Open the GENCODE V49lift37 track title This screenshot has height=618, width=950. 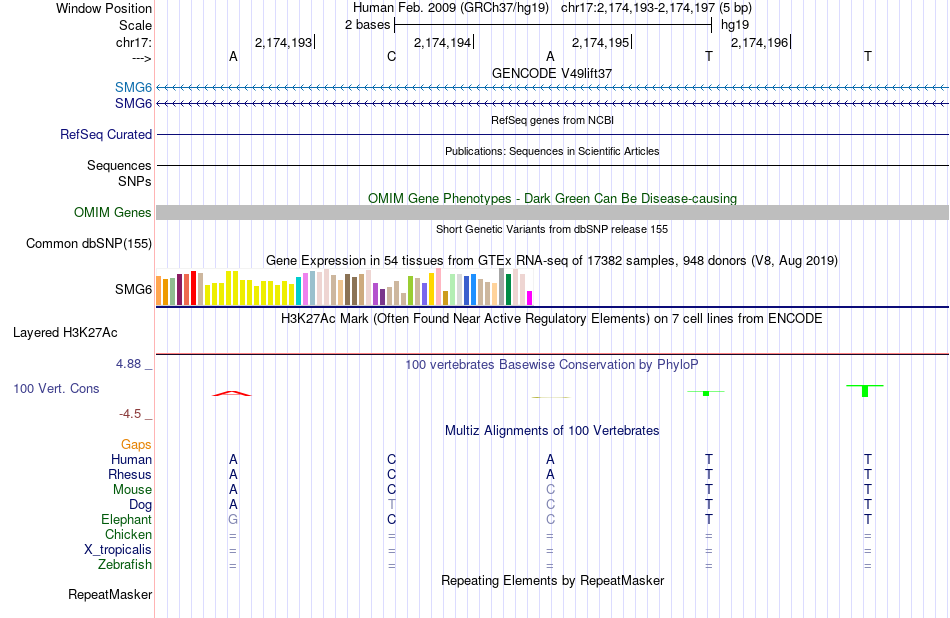552,73
